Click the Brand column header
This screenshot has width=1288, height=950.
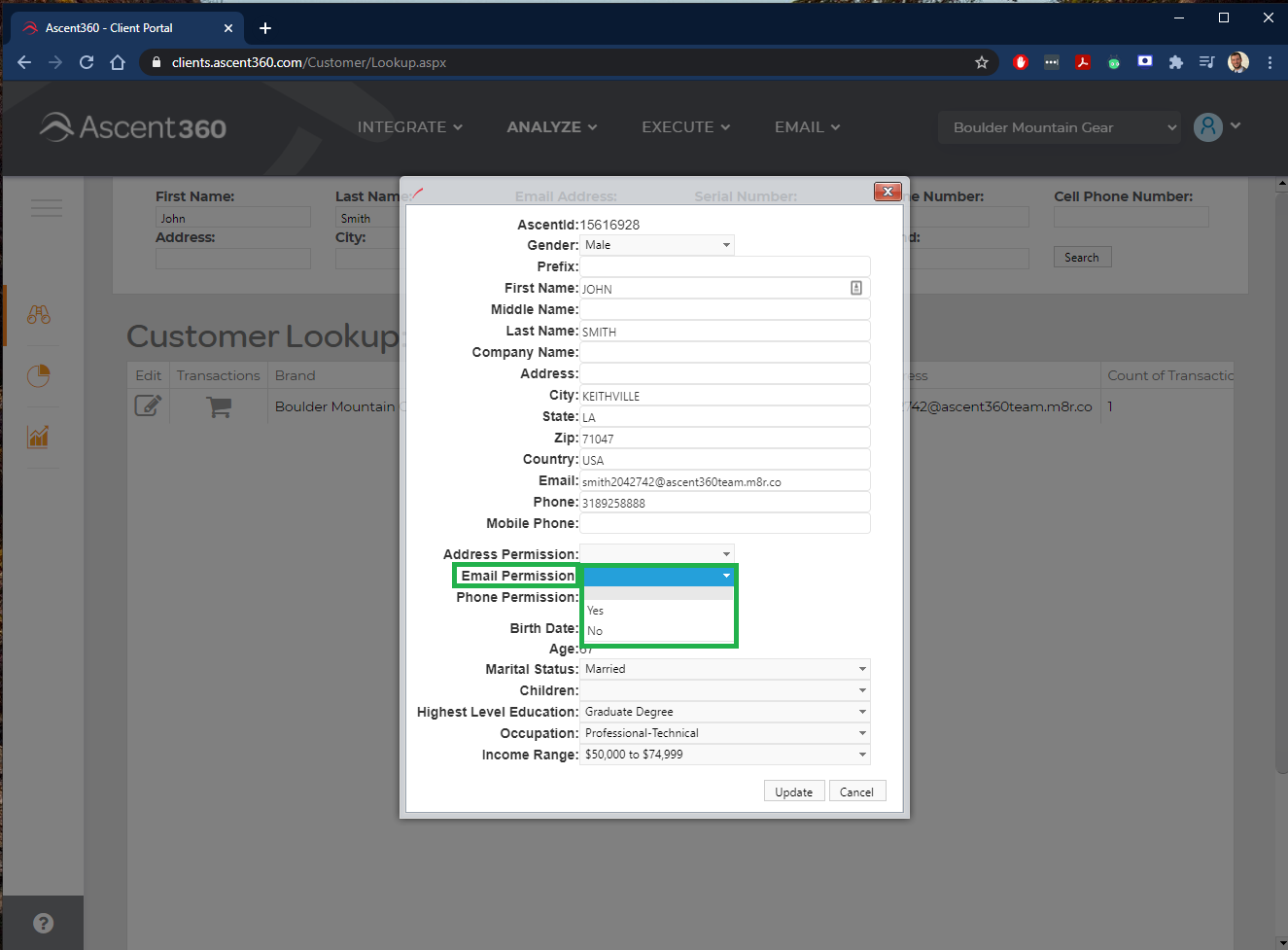click(x=296, y=375)
